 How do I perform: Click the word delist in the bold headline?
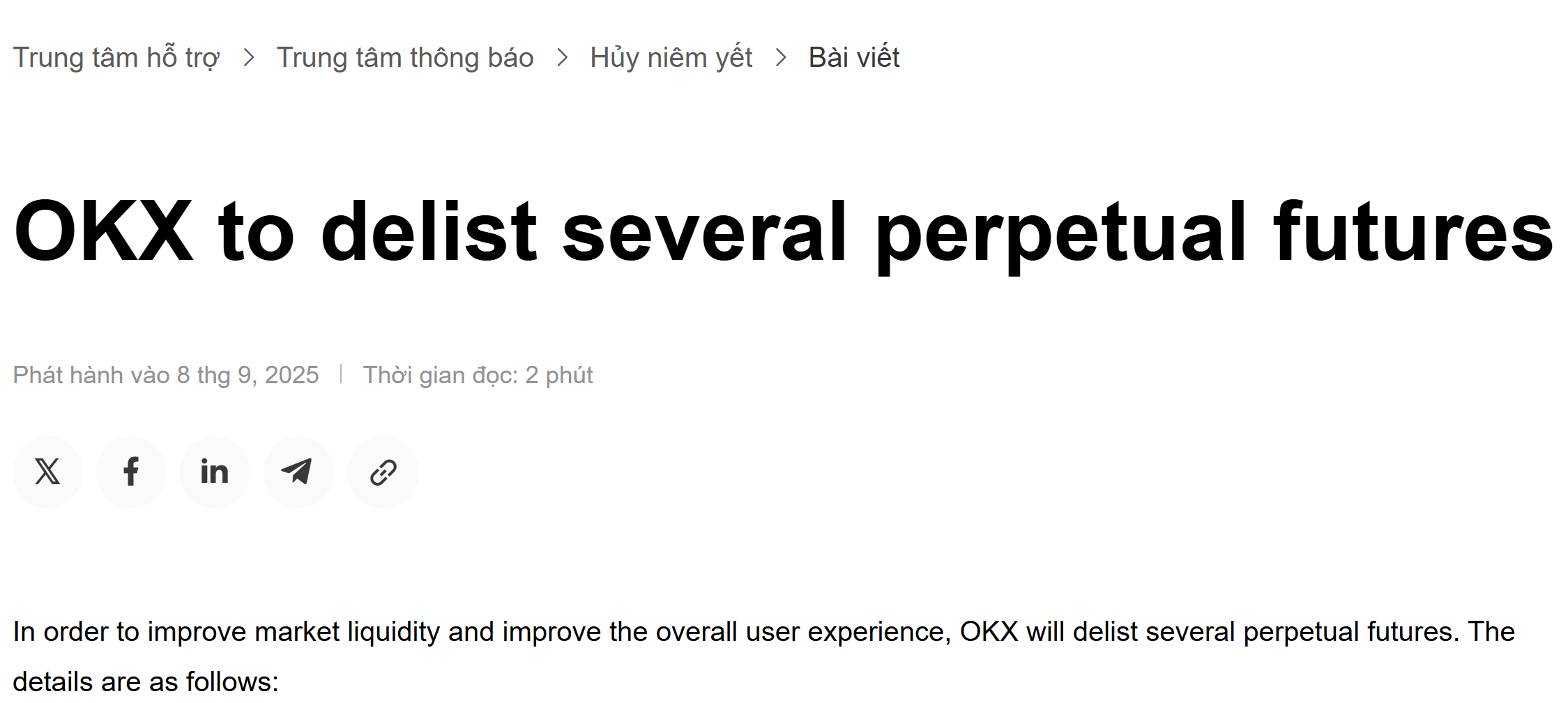click(x=428, y=231)
